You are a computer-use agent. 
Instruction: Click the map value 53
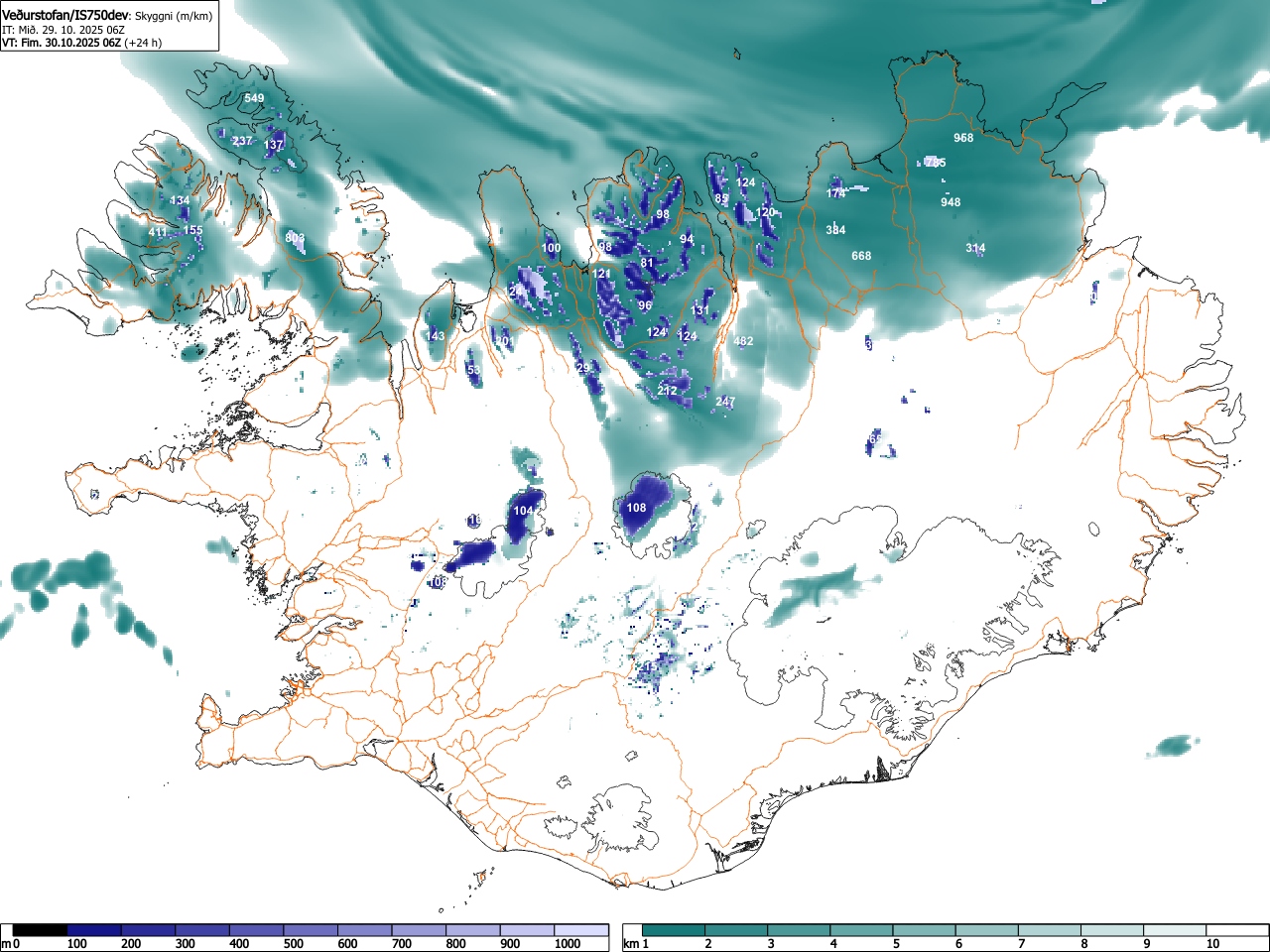coord(473,370)
